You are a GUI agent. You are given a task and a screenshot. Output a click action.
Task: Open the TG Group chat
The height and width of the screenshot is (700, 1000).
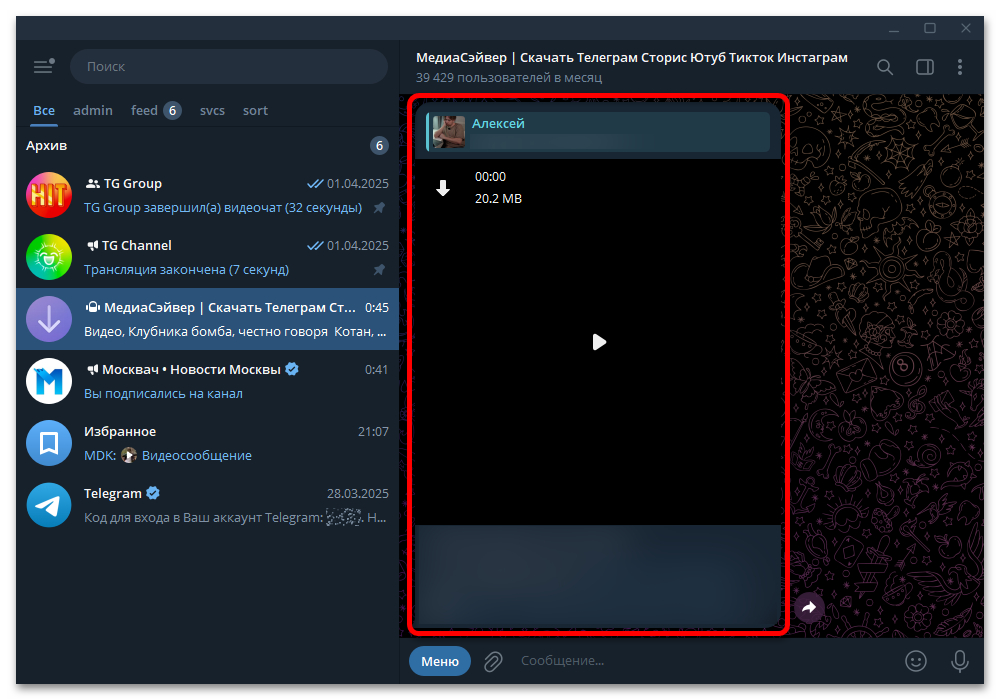tap(207, 195)
